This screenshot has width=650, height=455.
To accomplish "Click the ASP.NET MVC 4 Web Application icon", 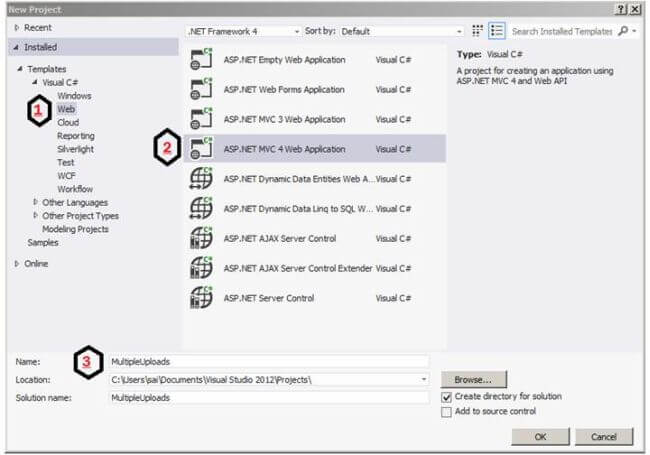I will point(201,149).
